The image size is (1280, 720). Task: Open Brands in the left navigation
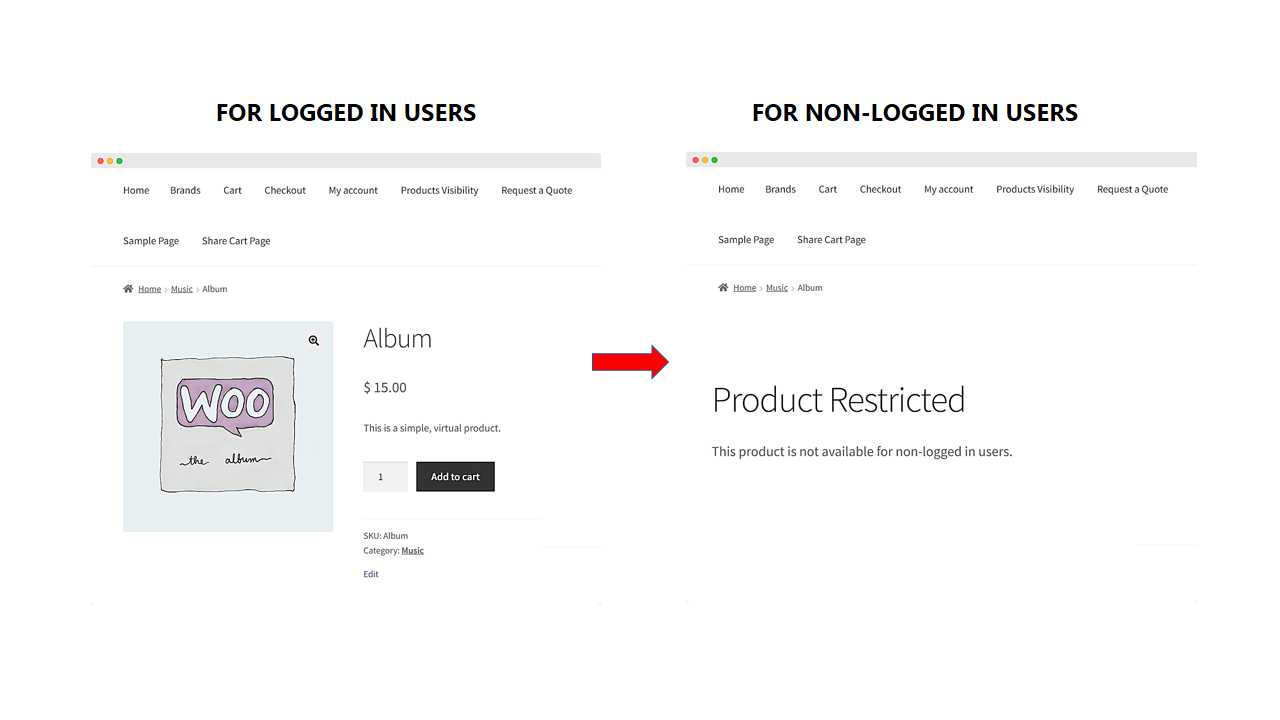(x=185, y=190)
